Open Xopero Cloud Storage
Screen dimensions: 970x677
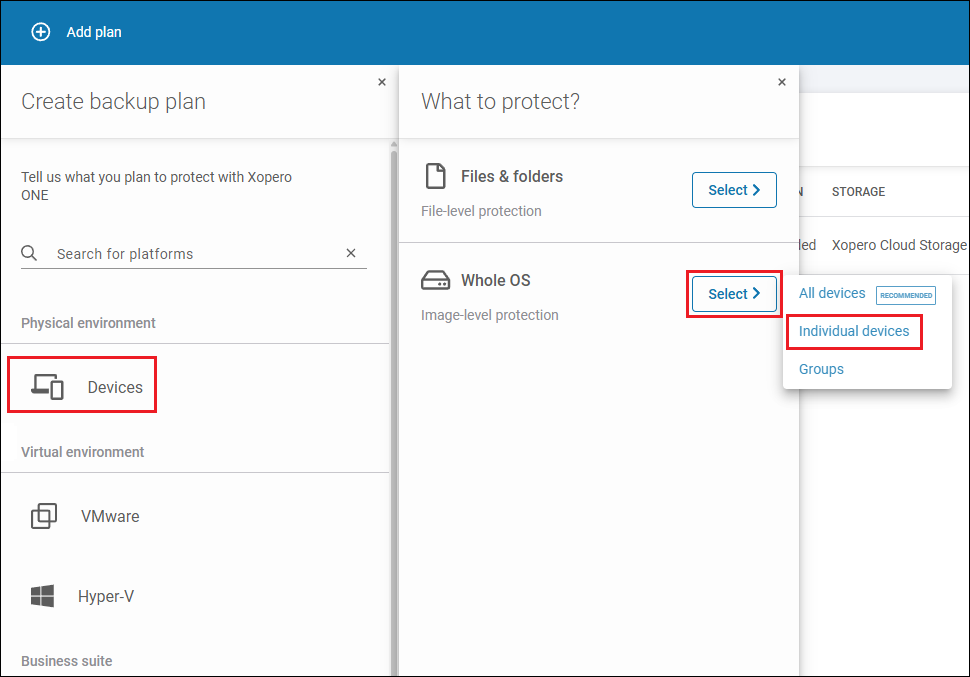898,244
